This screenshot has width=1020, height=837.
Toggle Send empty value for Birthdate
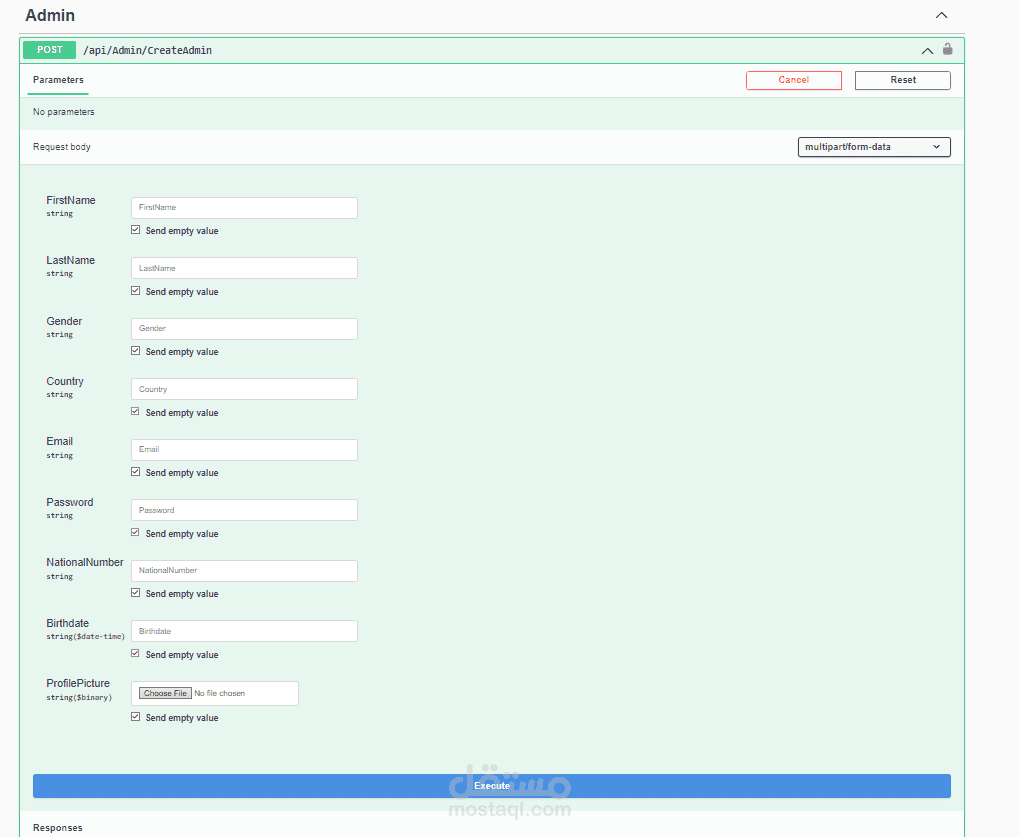tap(135, 654)
